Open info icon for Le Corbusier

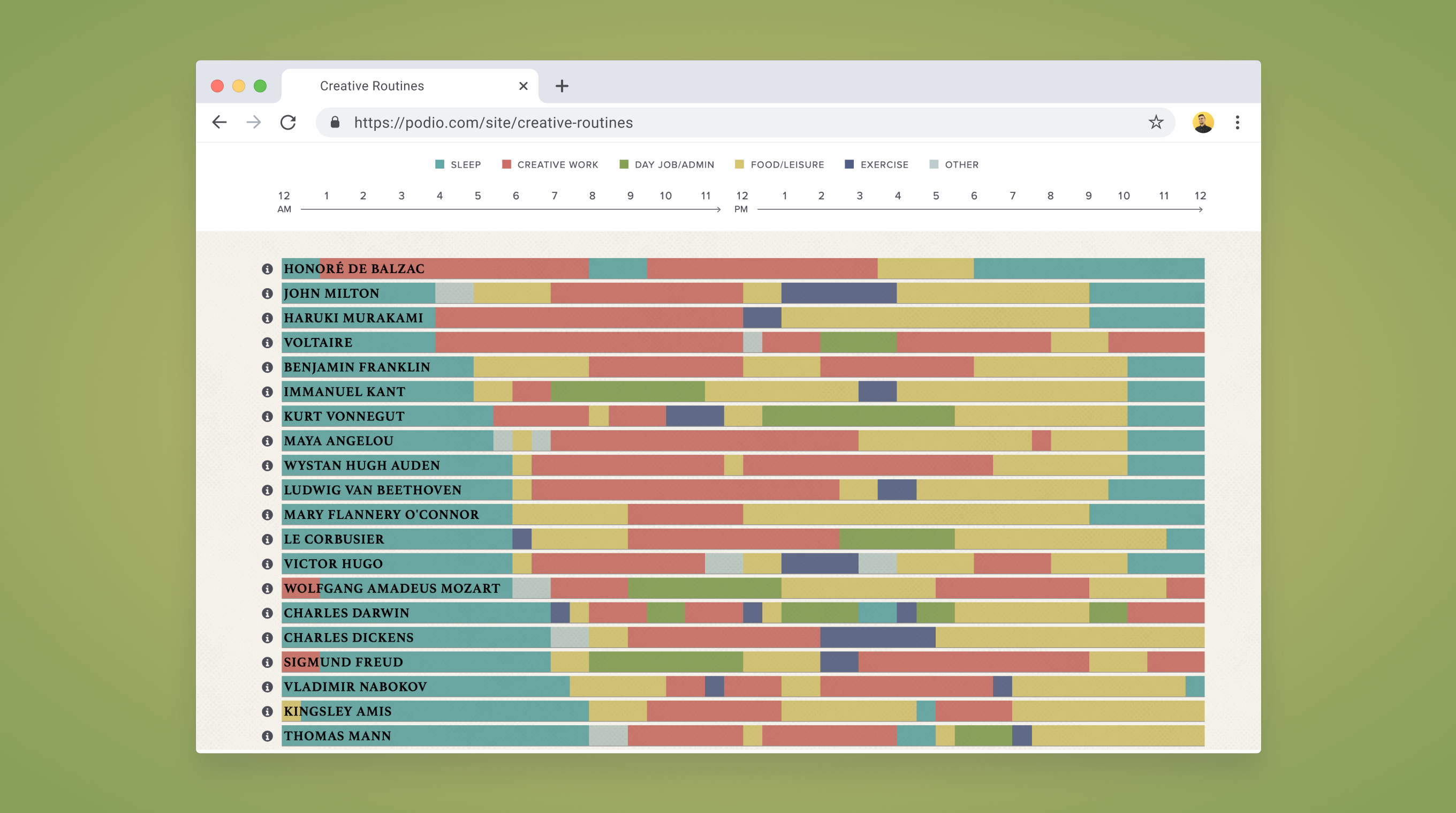(x=267, y=539)
